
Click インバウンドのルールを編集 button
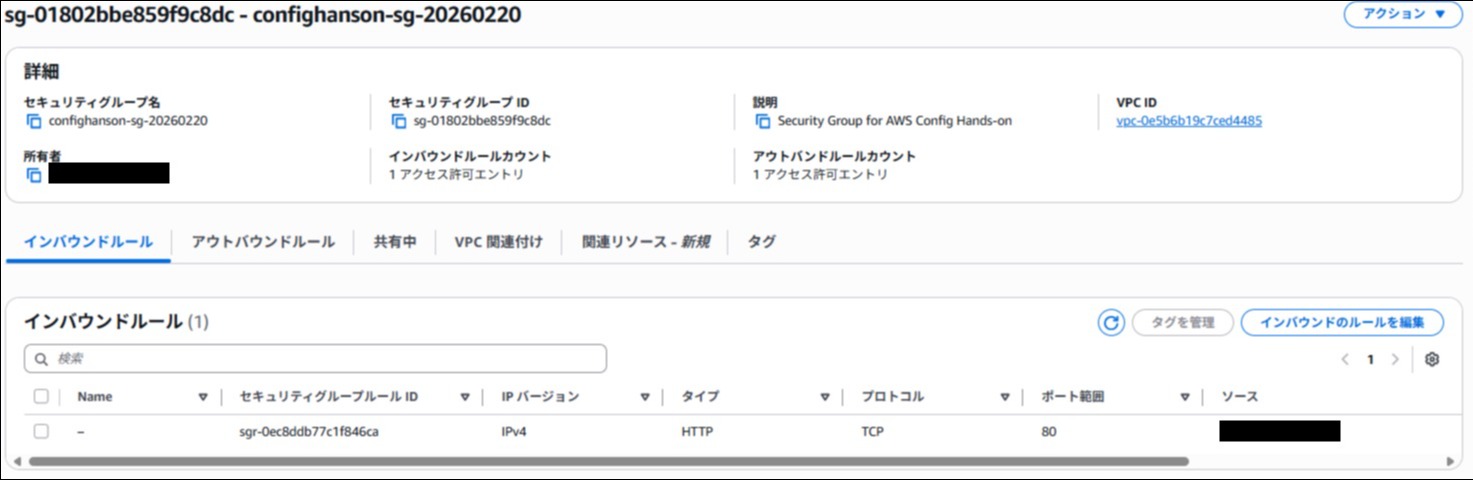(1342, 322)
